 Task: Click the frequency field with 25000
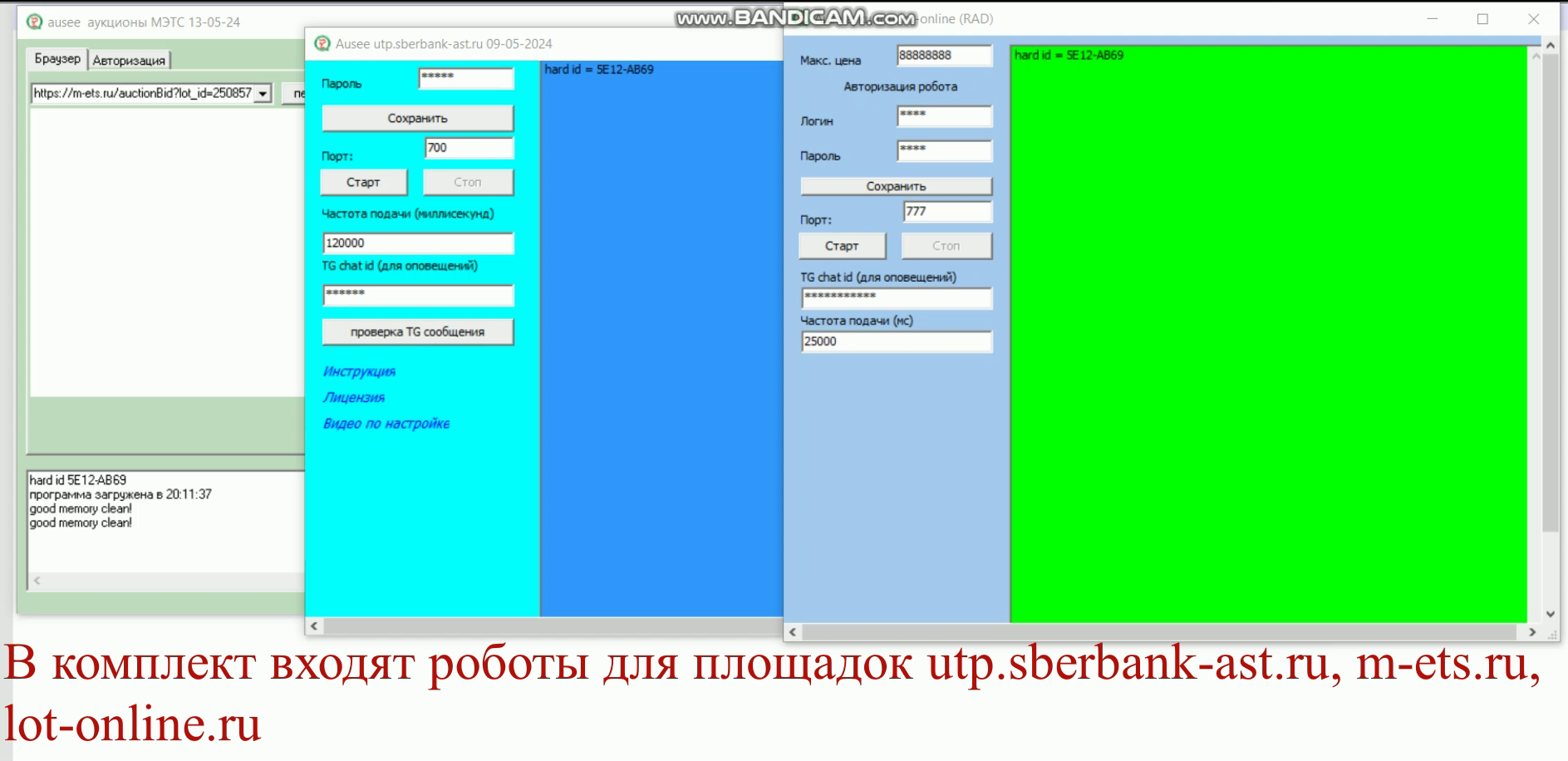(897, 341)
